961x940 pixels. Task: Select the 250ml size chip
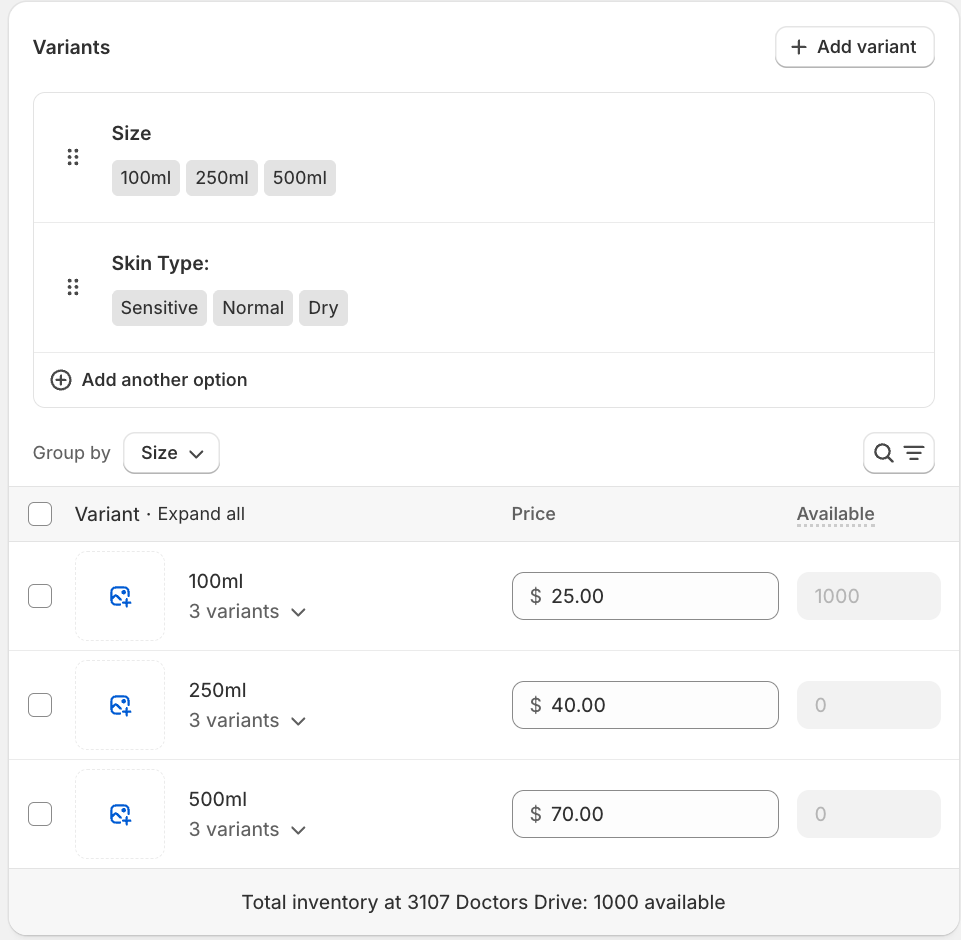pyautogui.click(x=221, y=177)
